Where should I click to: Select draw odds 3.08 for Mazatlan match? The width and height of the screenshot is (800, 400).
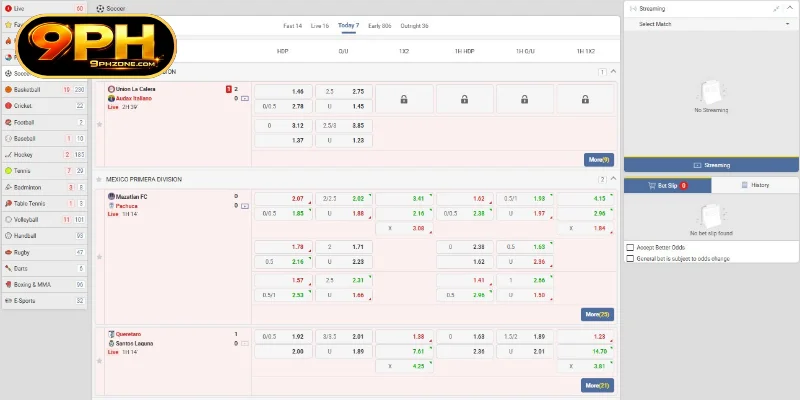404,229
